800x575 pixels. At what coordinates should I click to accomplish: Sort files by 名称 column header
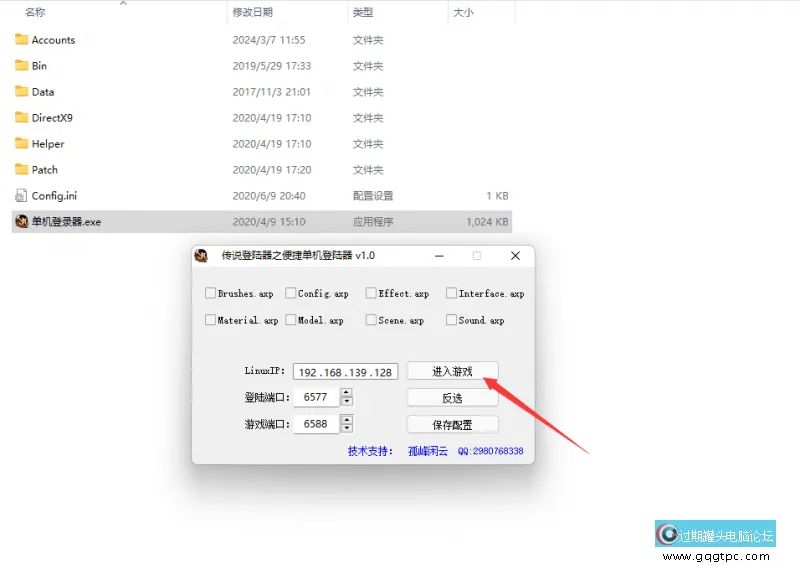[x=35, y=12]
